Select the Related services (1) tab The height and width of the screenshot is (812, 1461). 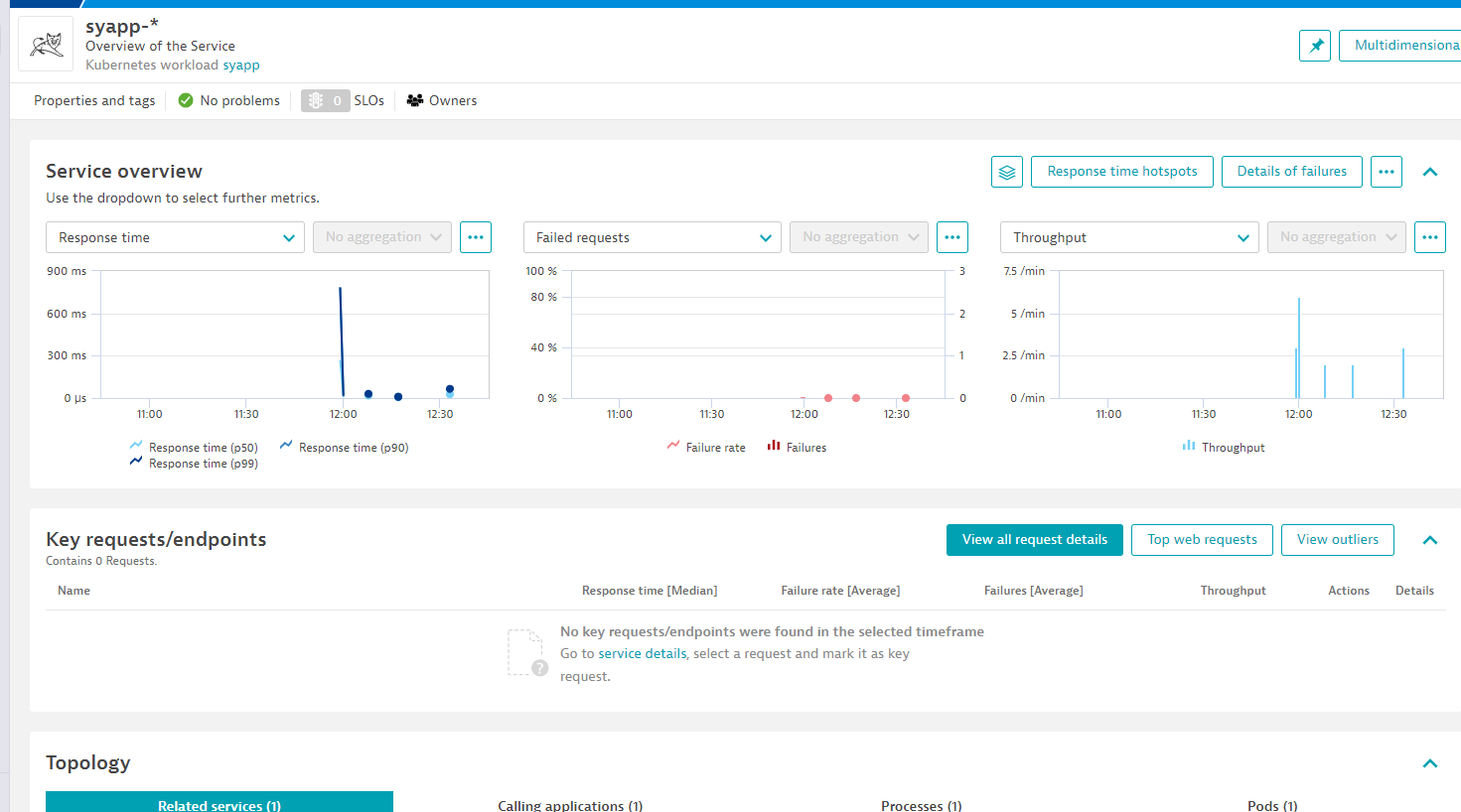[x=219, y=802]
